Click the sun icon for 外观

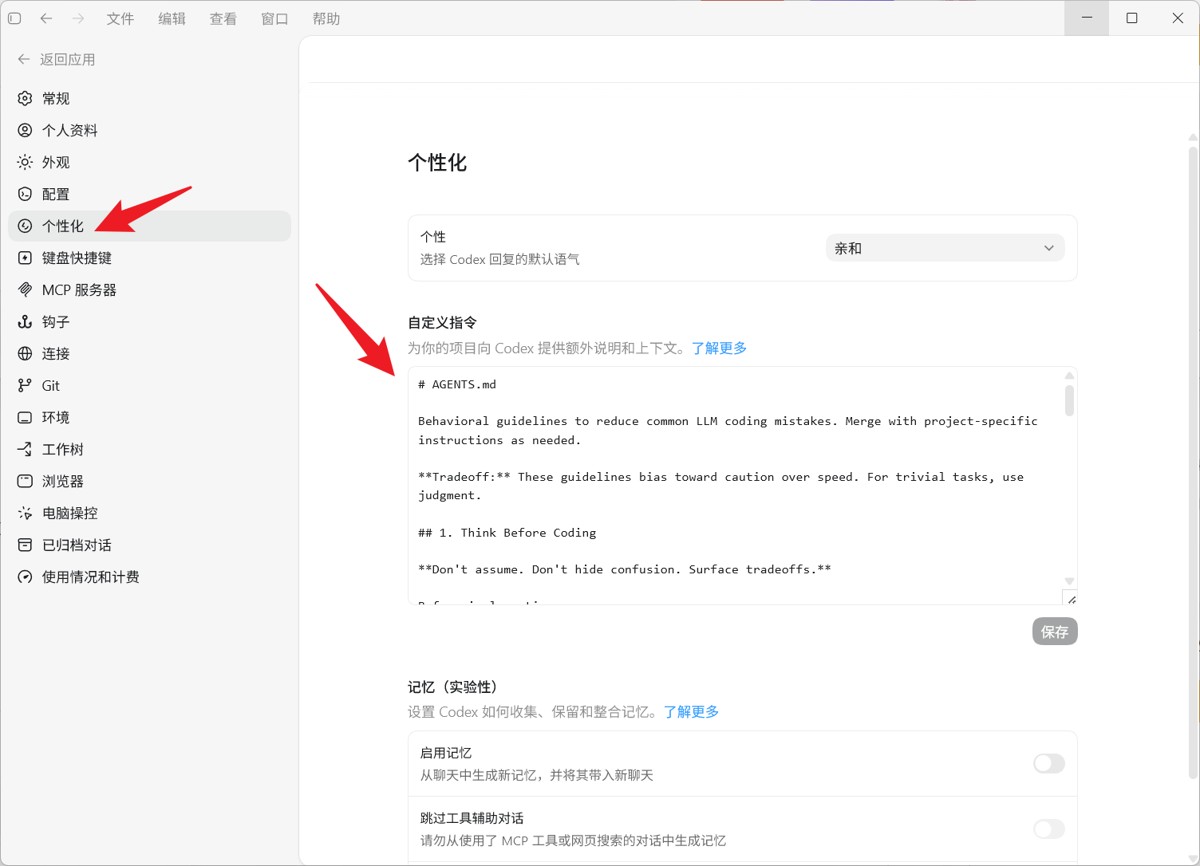tap(25, 162)
